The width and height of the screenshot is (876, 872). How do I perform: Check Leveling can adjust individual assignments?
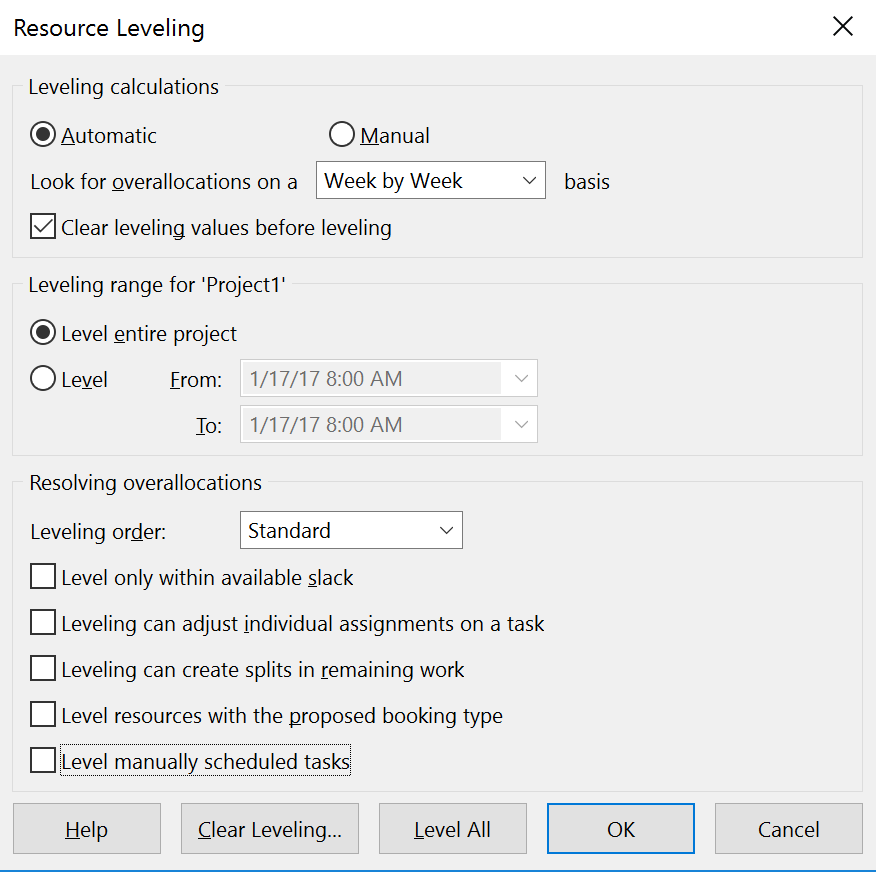(43, 623)
